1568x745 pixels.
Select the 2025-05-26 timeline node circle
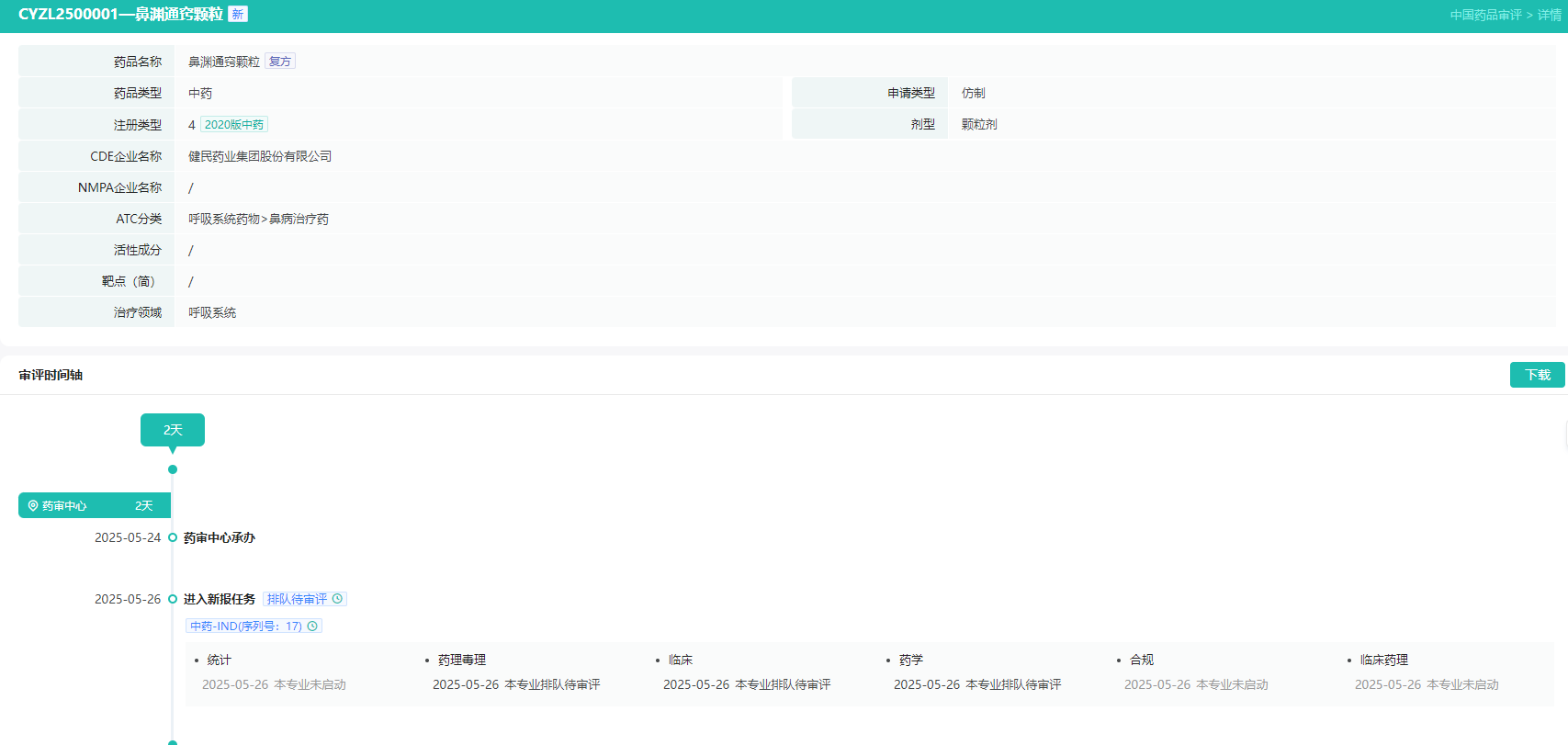click(173, 599)
